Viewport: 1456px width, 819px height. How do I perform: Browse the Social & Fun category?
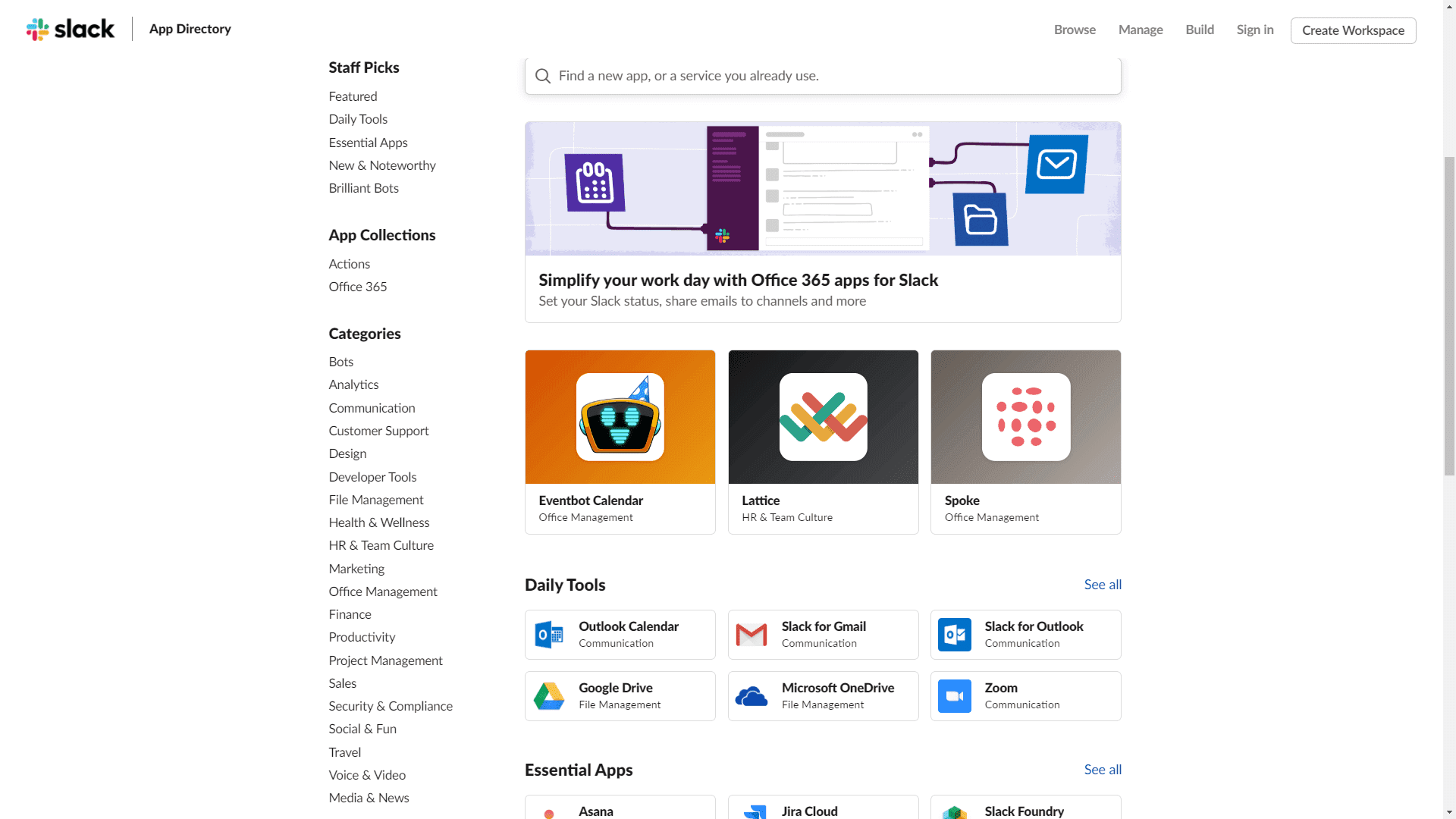click(x=362, y=729)
